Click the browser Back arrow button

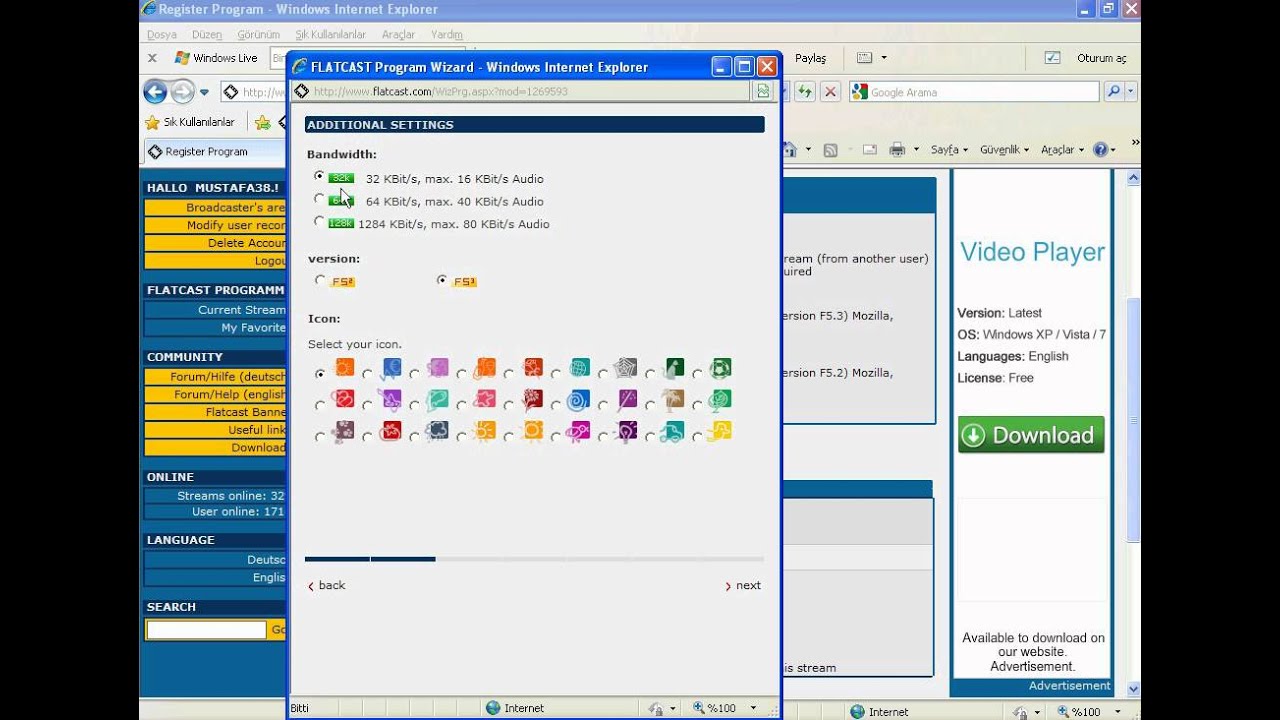click(155, 92)
